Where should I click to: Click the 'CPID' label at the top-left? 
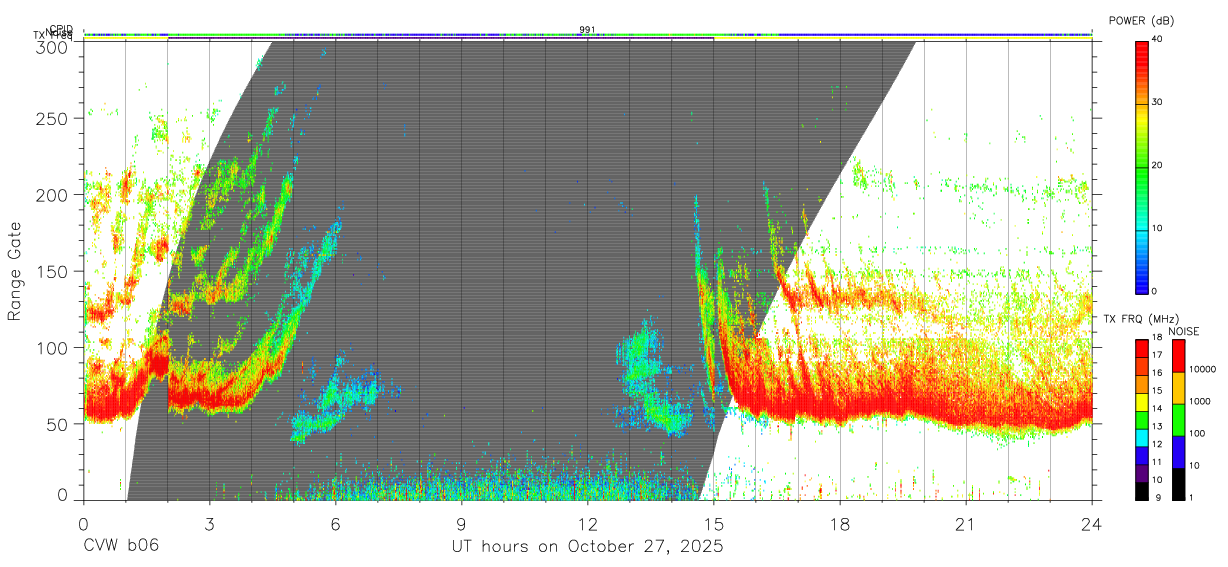61,29
